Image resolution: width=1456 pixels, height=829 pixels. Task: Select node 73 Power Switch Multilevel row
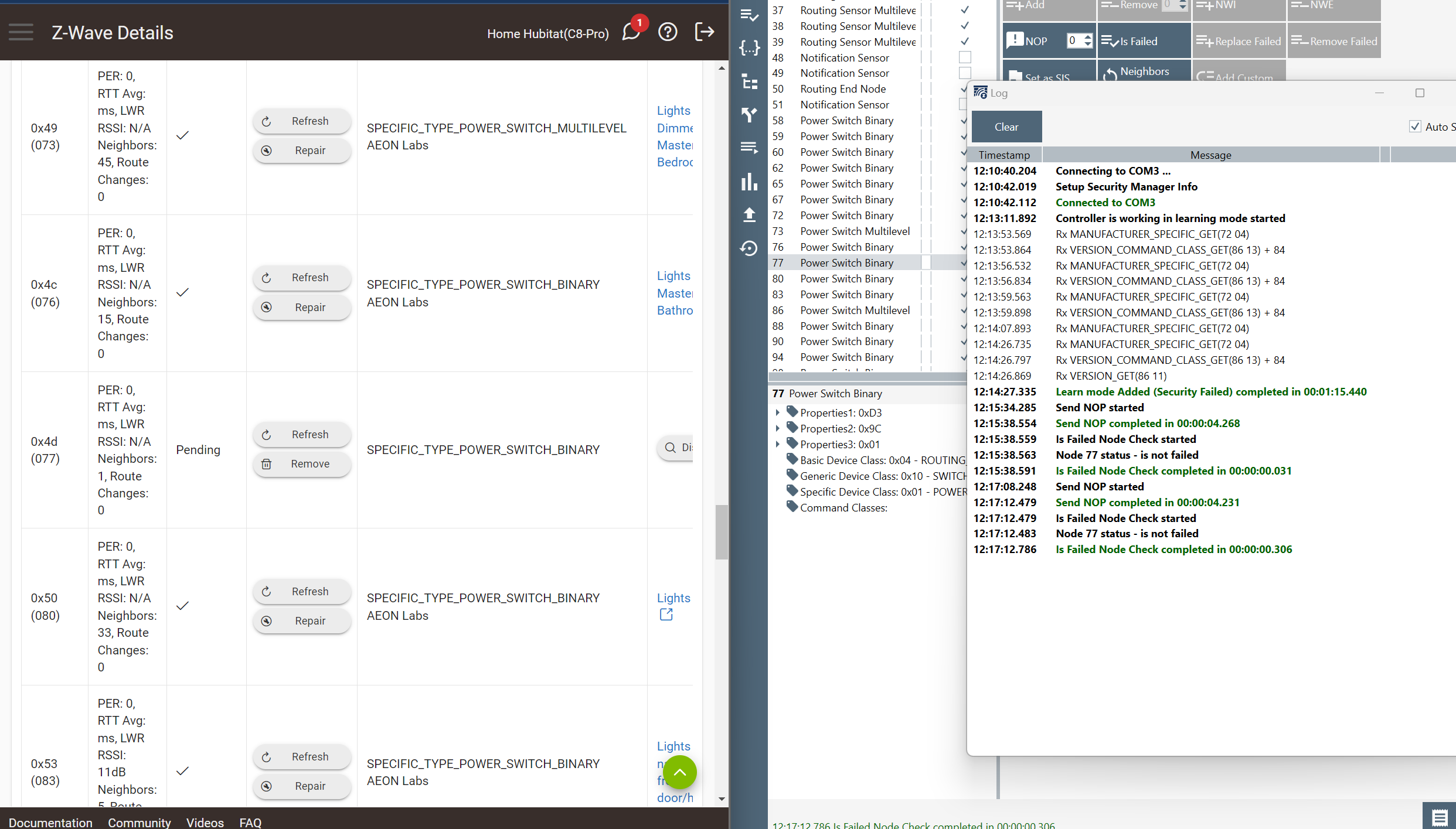pos(855,231)
